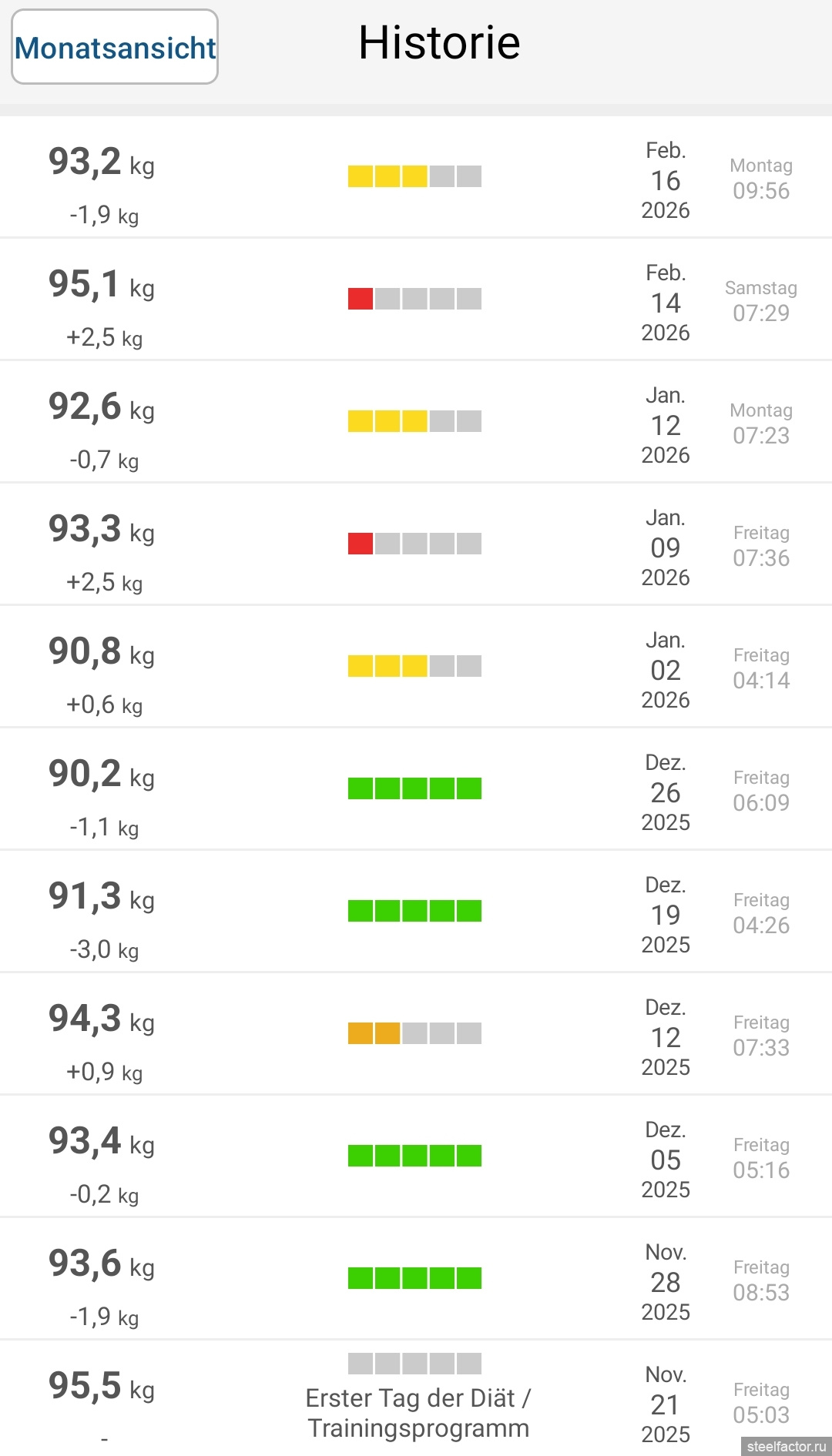Open the Dez. 05 2025 date entry
Screen dimensions: 832x1456
[x=666, y=1160]
